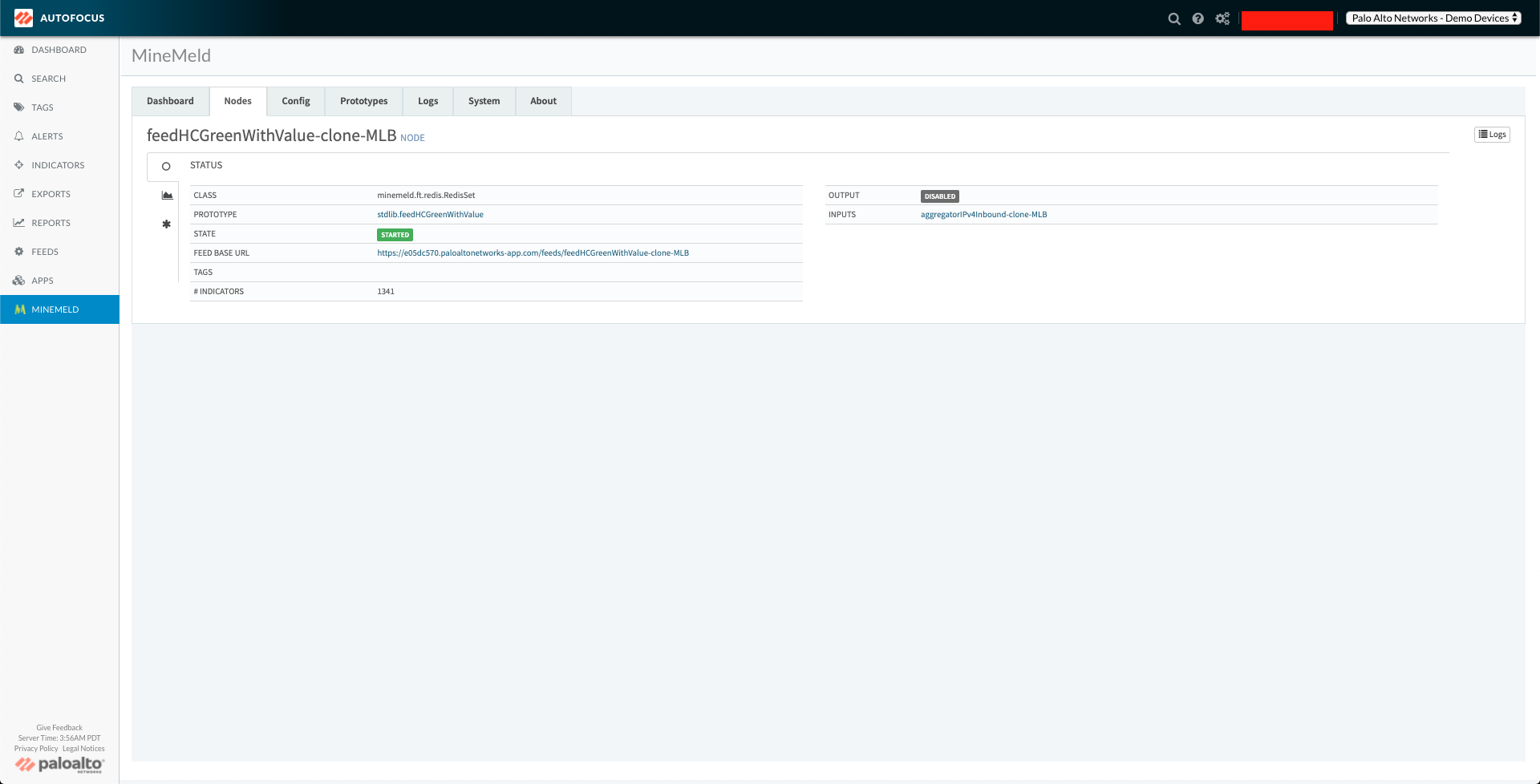The image size is (1540, 784).
Task: Open the settings gears icon
Action: tap(1222, 18)
